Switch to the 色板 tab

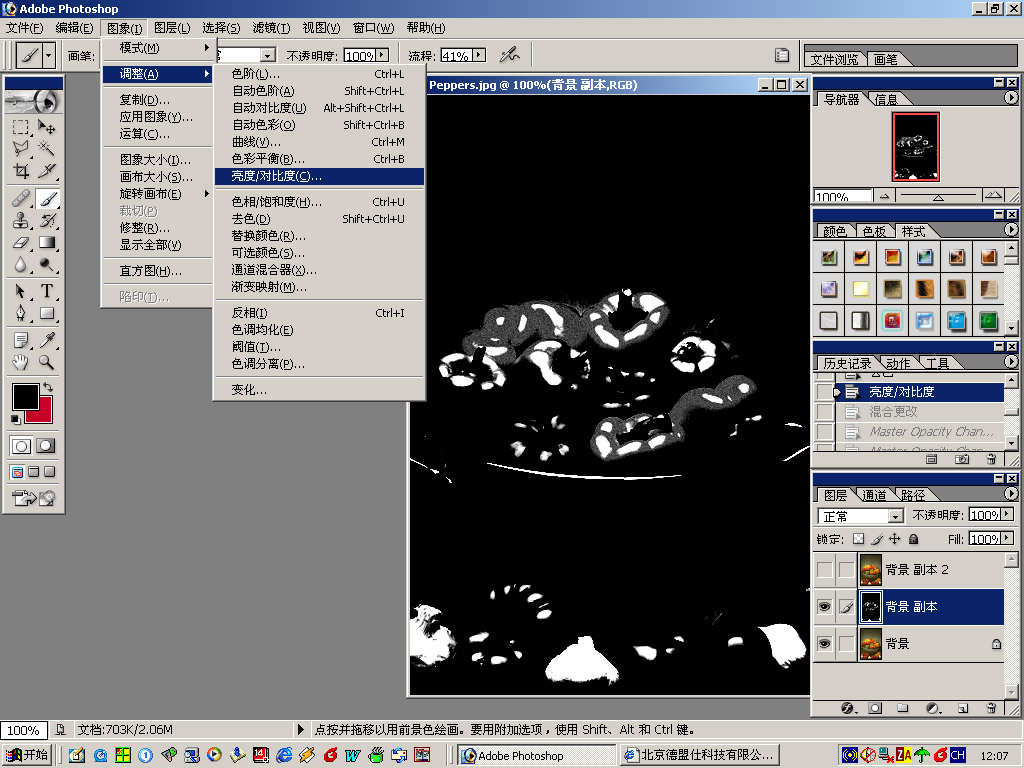tap(874, 231)
